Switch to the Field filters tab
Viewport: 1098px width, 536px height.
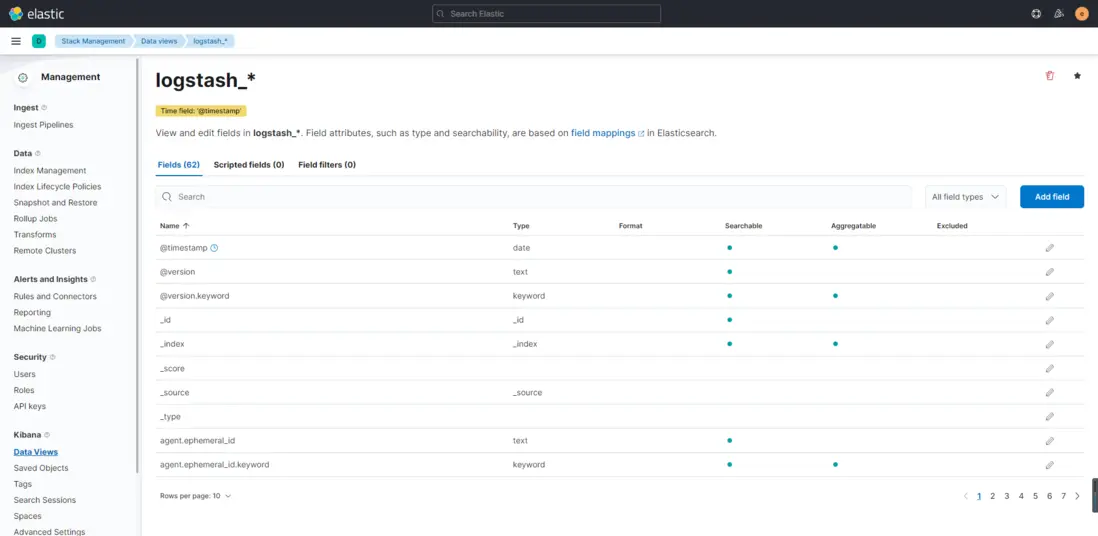point(327,165)
